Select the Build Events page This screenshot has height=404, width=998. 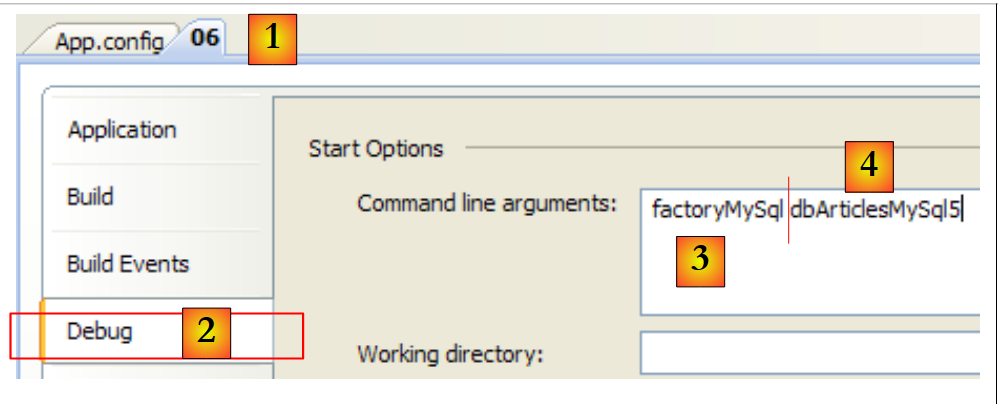[x=127, y=264]
